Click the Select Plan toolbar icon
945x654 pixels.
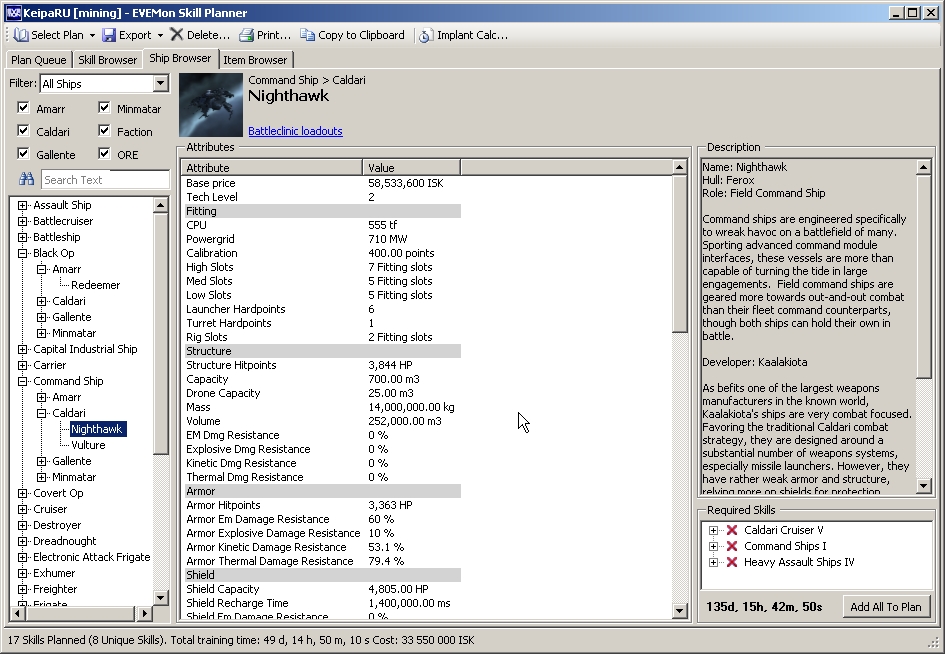(21, 35)
